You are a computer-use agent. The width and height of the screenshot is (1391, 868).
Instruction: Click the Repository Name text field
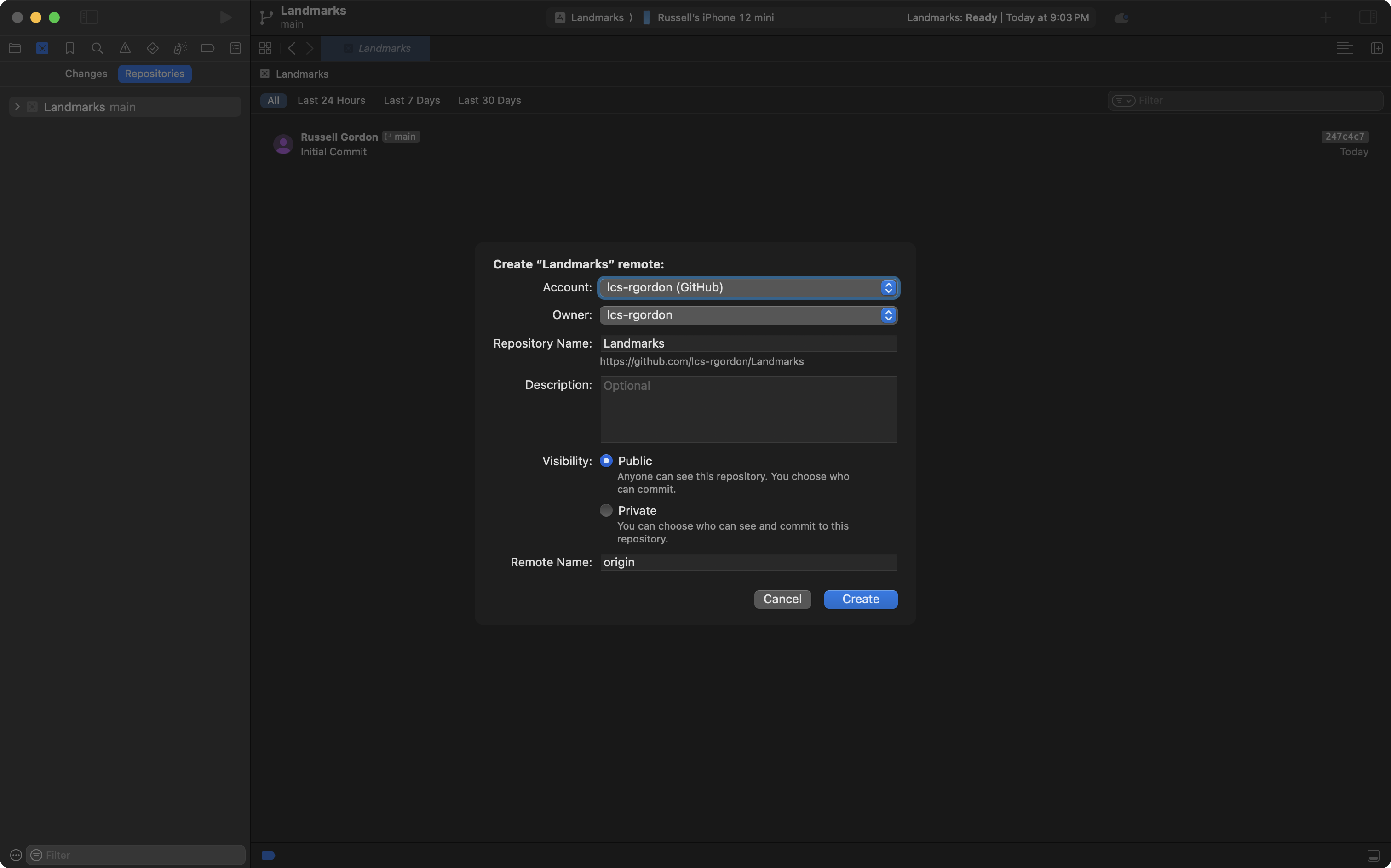(x=748, y=343)
